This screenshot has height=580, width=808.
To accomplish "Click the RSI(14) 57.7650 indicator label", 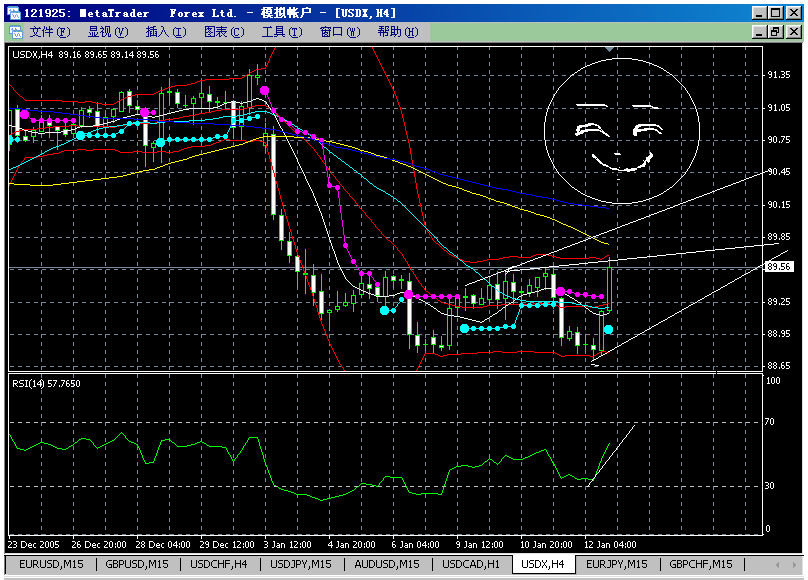I will tap(46, 383).
